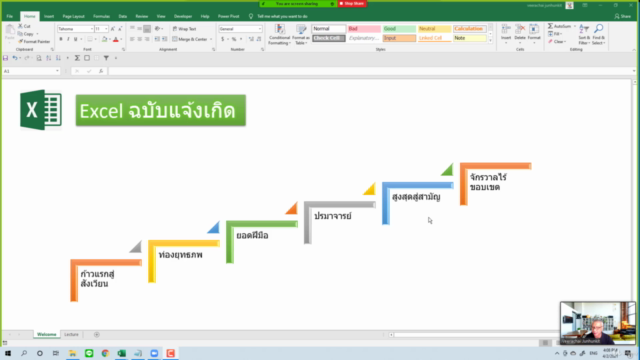Viewport: 640px width, 360px height.
Task: Apply underline formatting
Action: pyautogui.click(x=76, y=39)
